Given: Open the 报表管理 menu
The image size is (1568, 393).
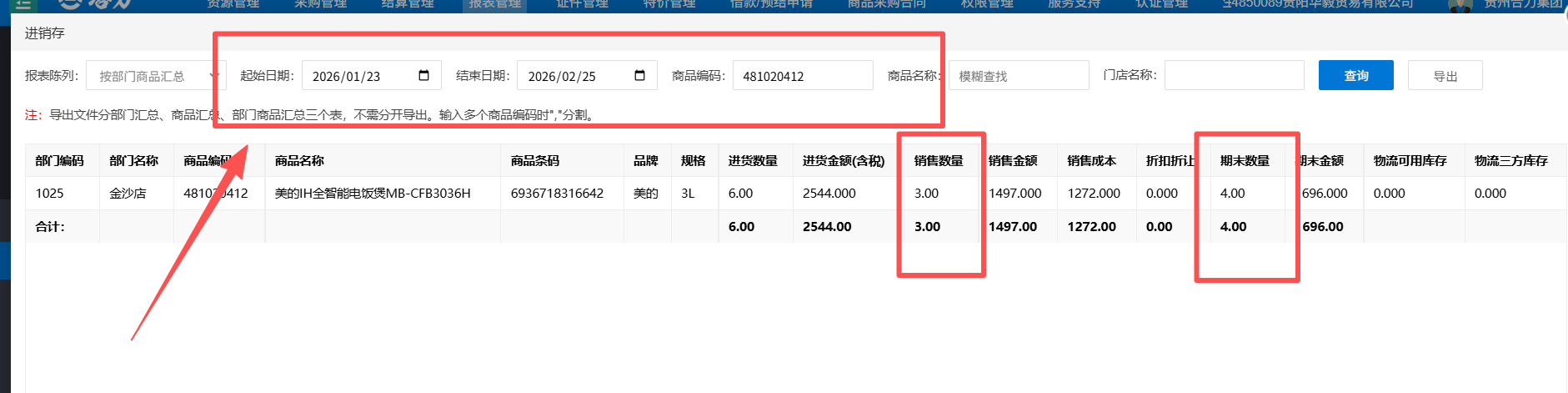Looking at the screenshot, I should (x=494, y=4).
